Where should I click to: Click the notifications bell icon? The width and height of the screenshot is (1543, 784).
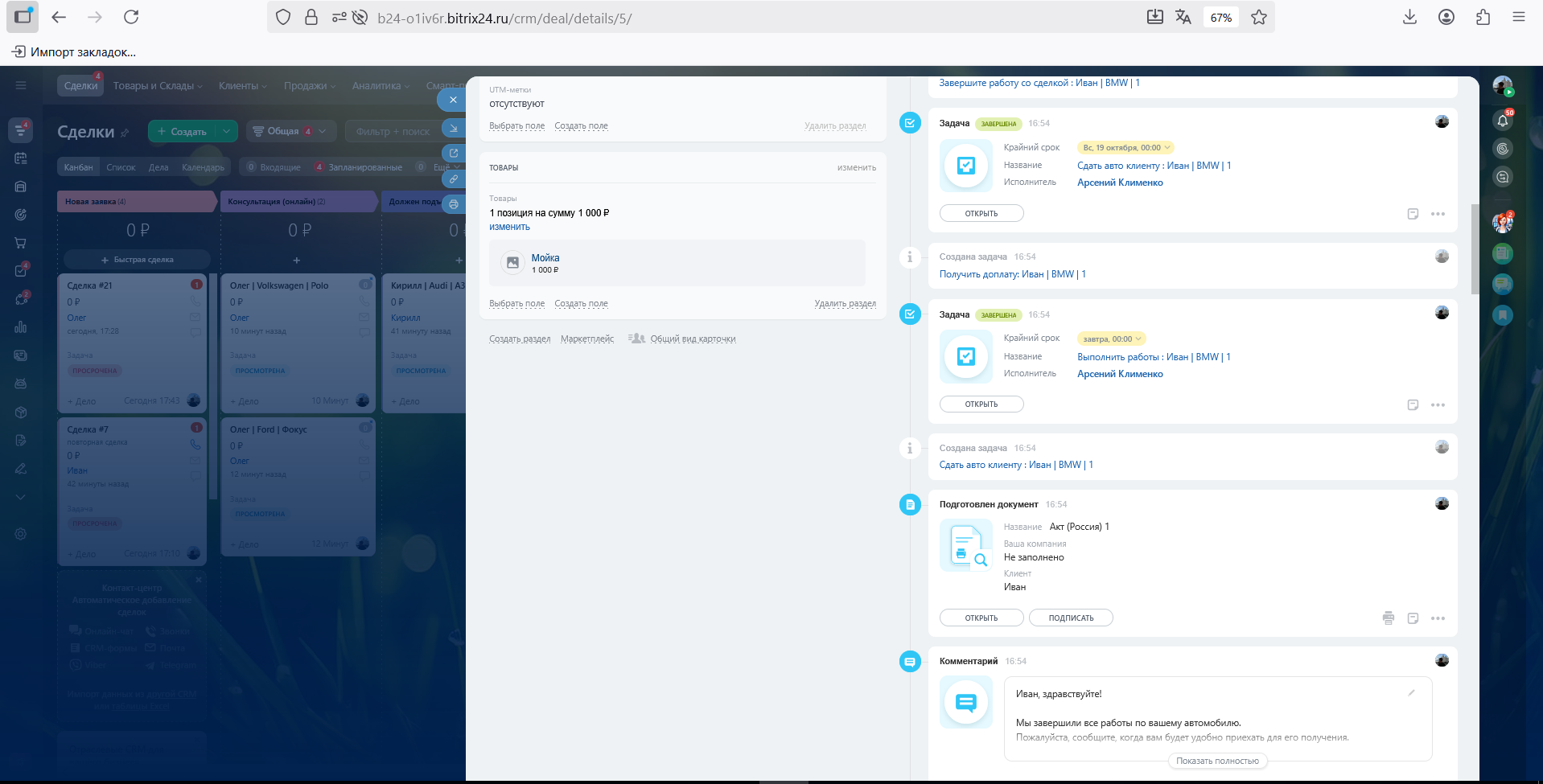click(1502, 121)
